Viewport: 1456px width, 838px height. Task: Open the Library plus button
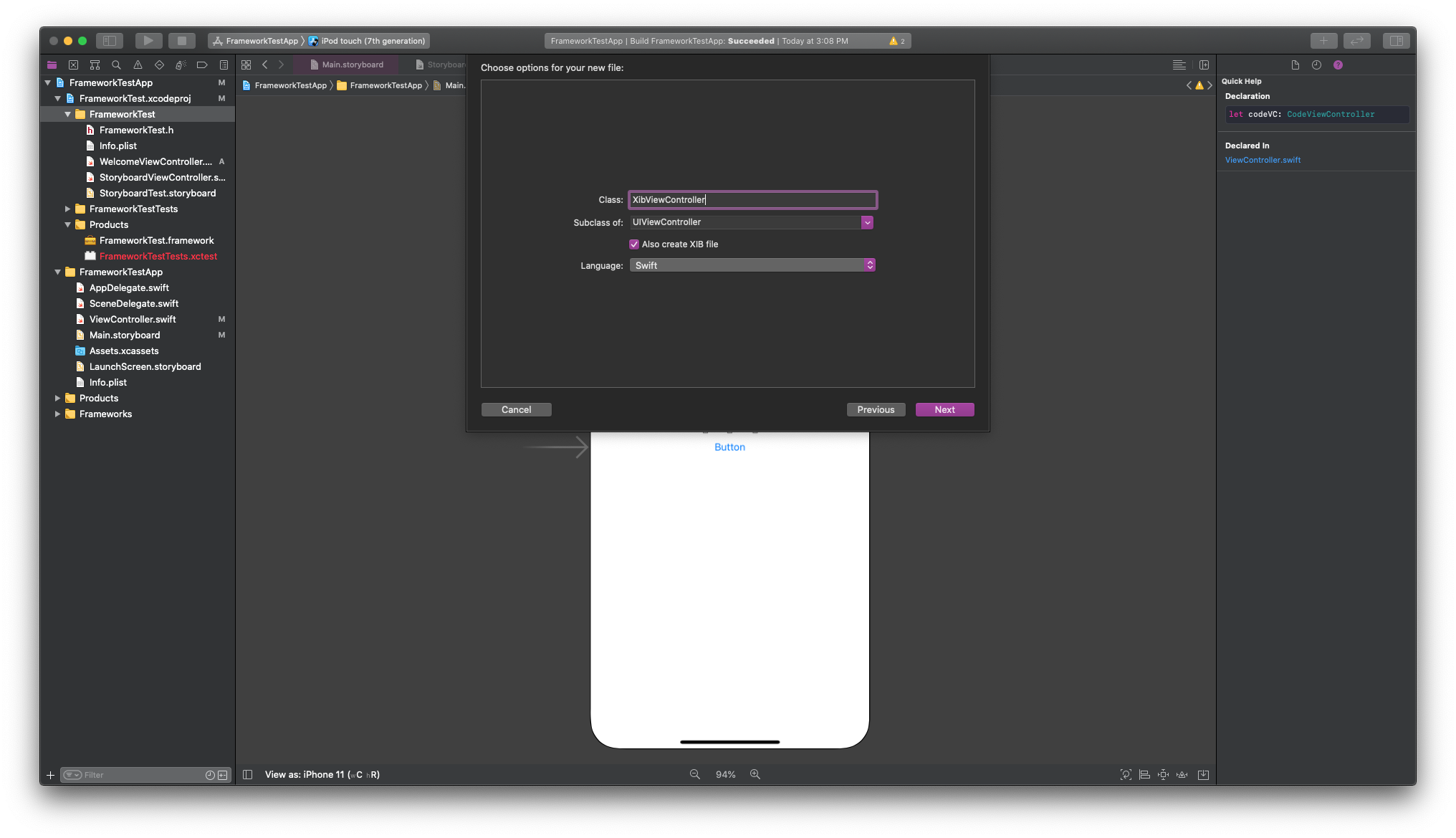[x=1323, y=41]
